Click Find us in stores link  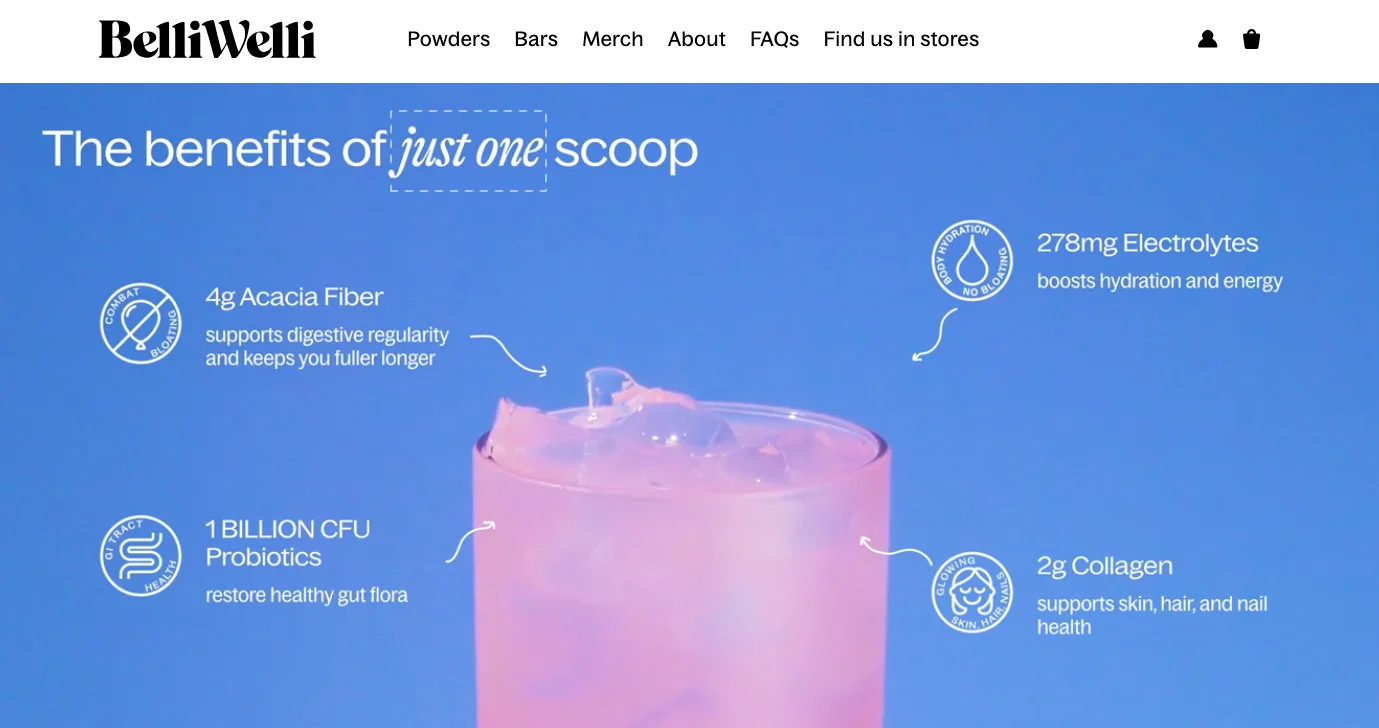(901, 39)
